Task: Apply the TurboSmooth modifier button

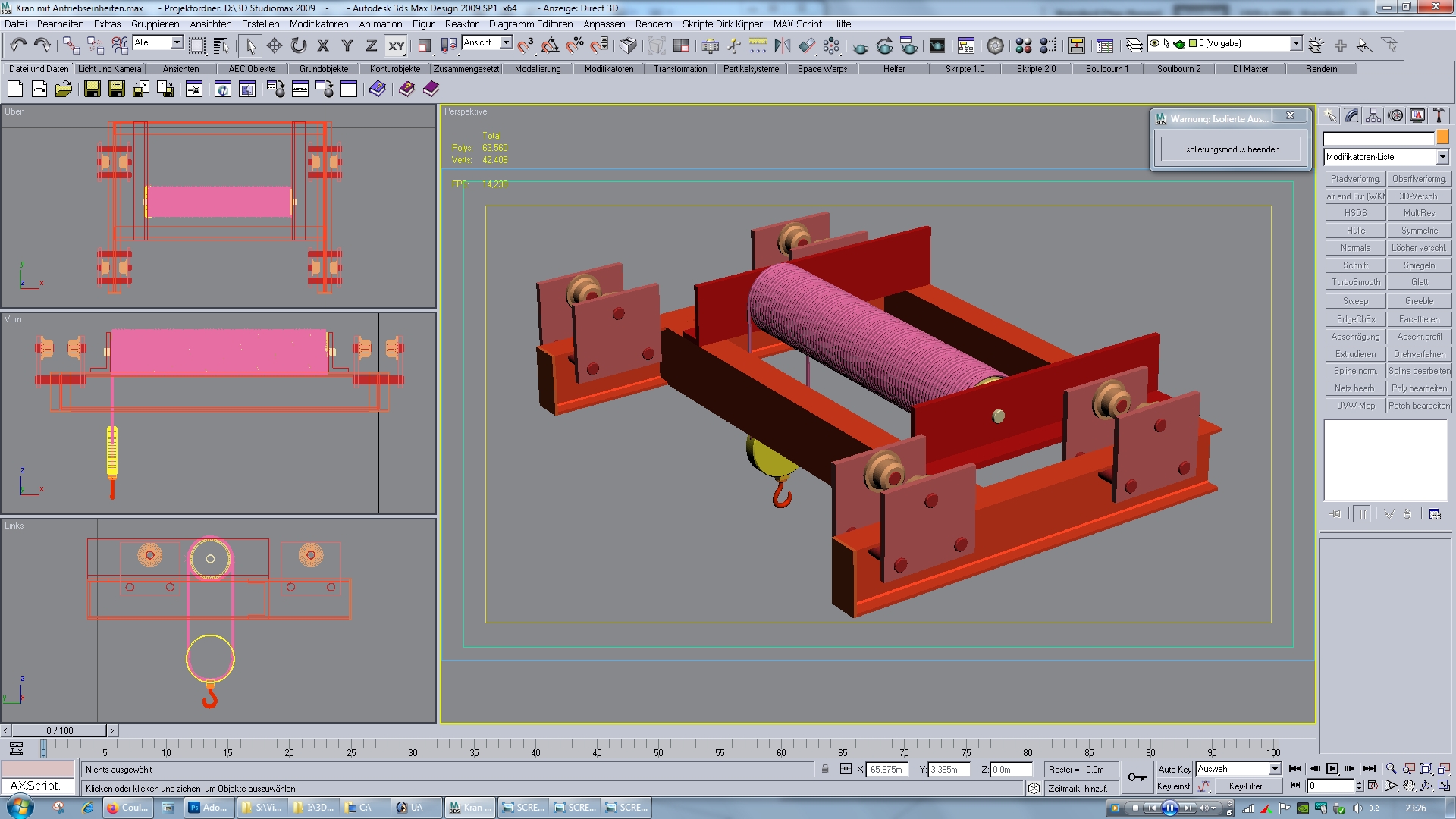Action: [1355, 282]
